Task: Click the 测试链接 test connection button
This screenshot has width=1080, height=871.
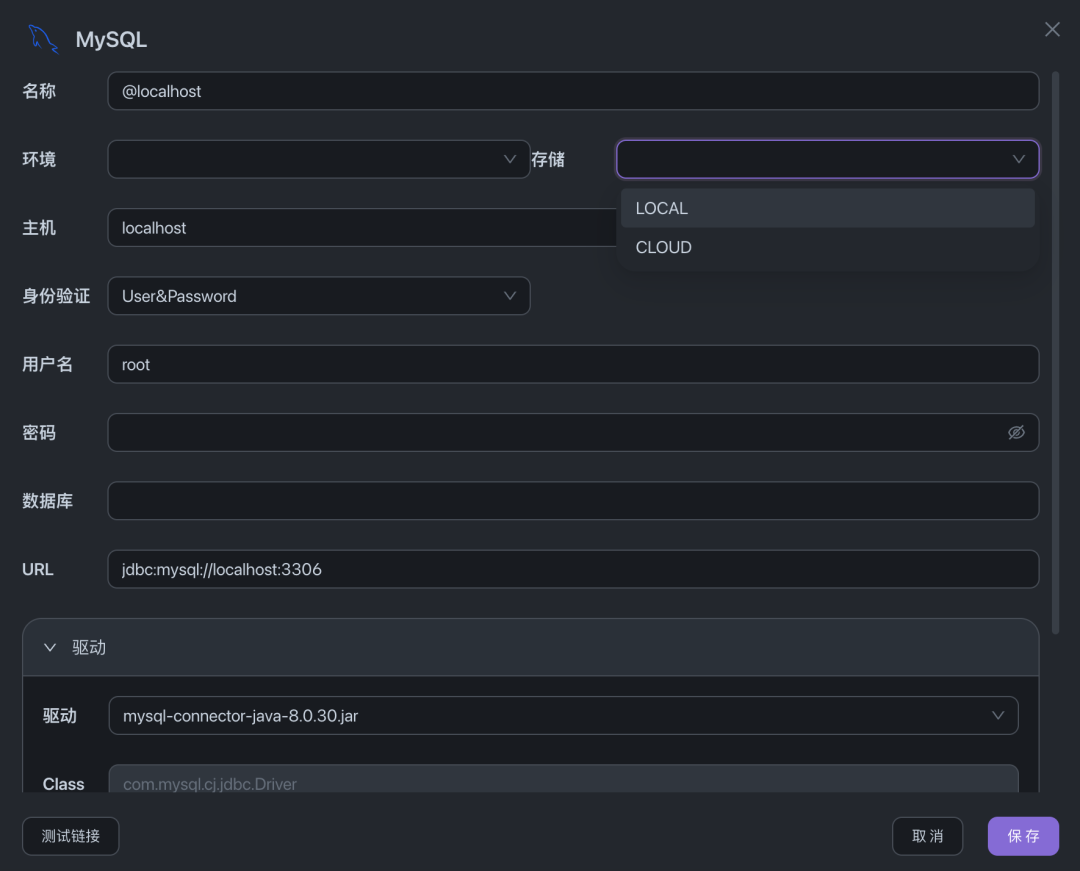Action: tap(71, 836)
